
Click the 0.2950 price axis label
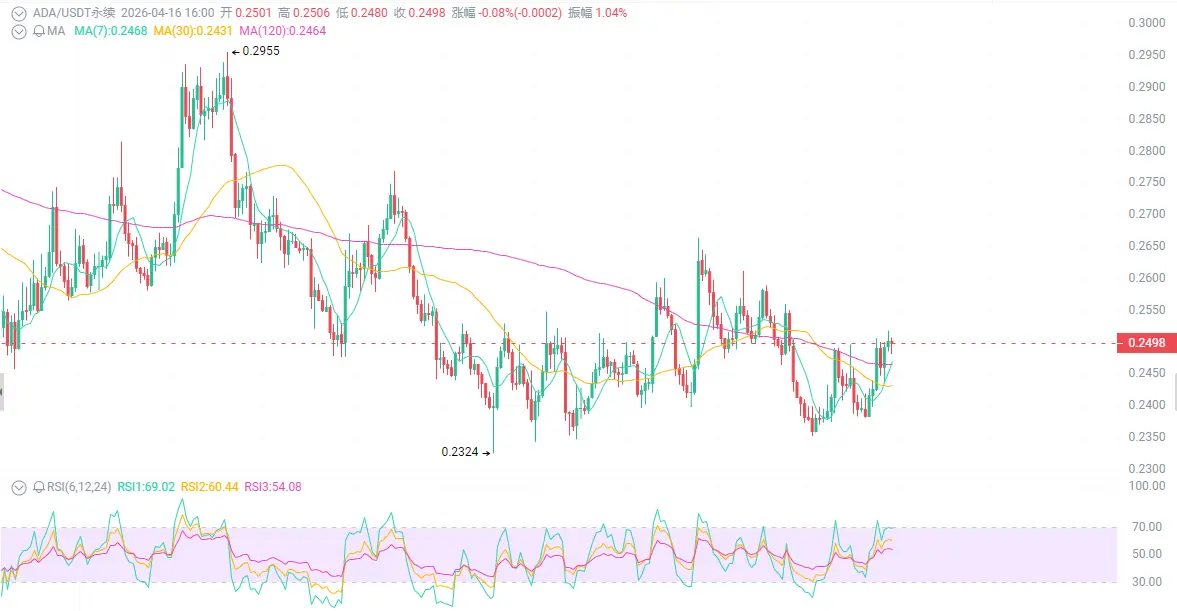pyautogui.click(x=1147, y=55)
